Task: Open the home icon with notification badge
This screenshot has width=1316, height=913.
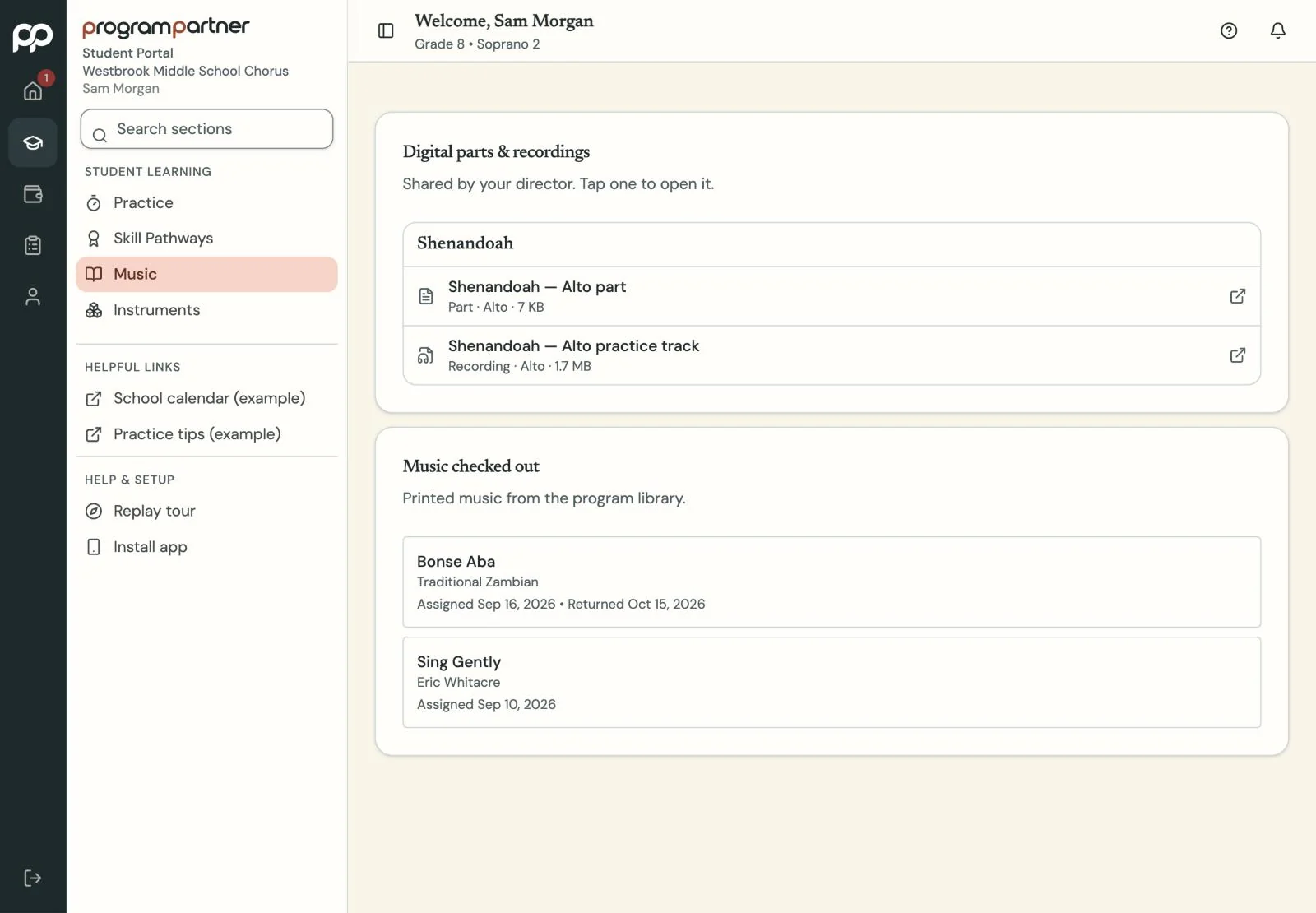Action: [33, 90]
